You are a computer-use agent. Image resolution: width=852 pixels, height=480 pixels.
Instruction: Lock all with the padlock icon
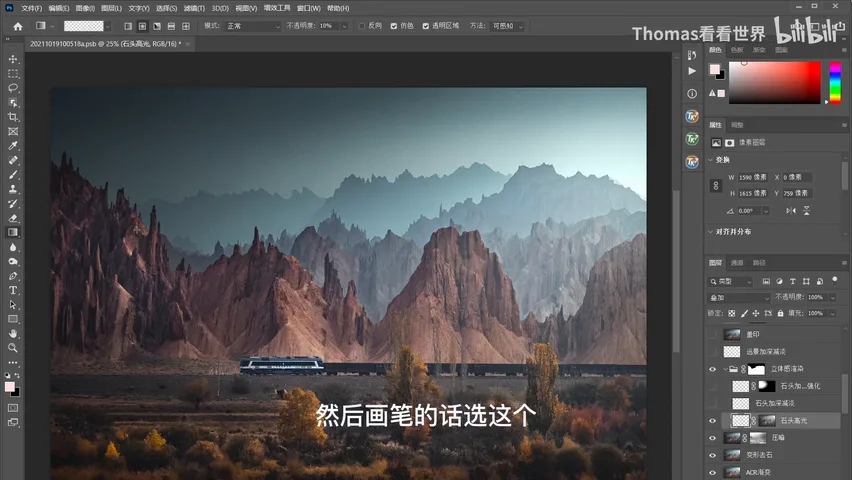780,313
